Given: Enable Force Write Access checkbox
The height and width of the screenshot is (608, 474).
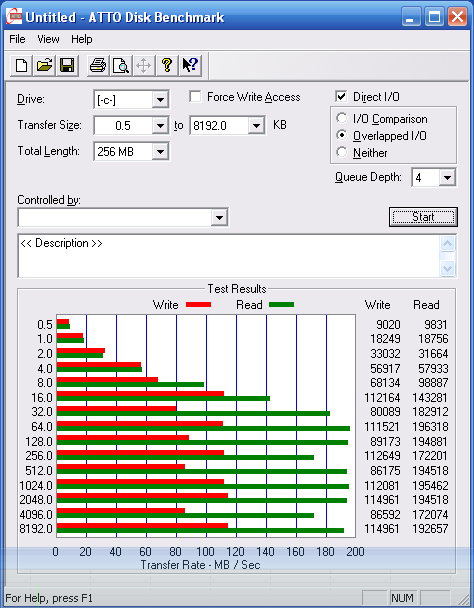Looking at the screenshot, I should pos(195,96).
